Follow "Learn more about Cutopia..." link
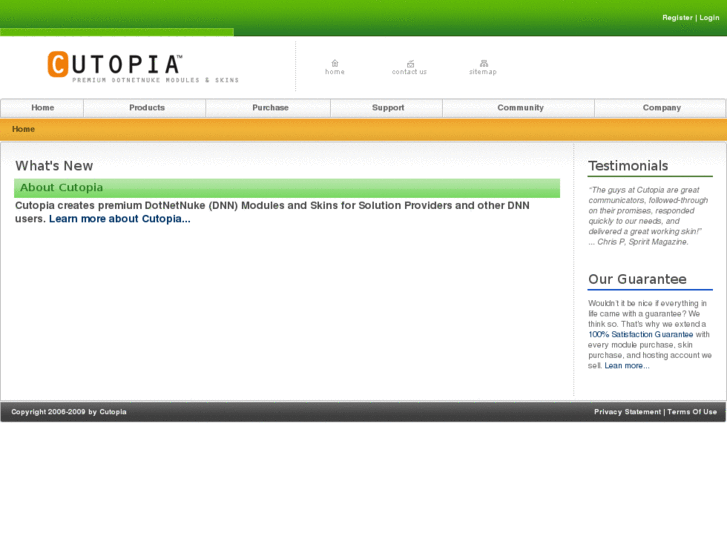The height and width of the screenshot is (545, 727). (120, 219)
